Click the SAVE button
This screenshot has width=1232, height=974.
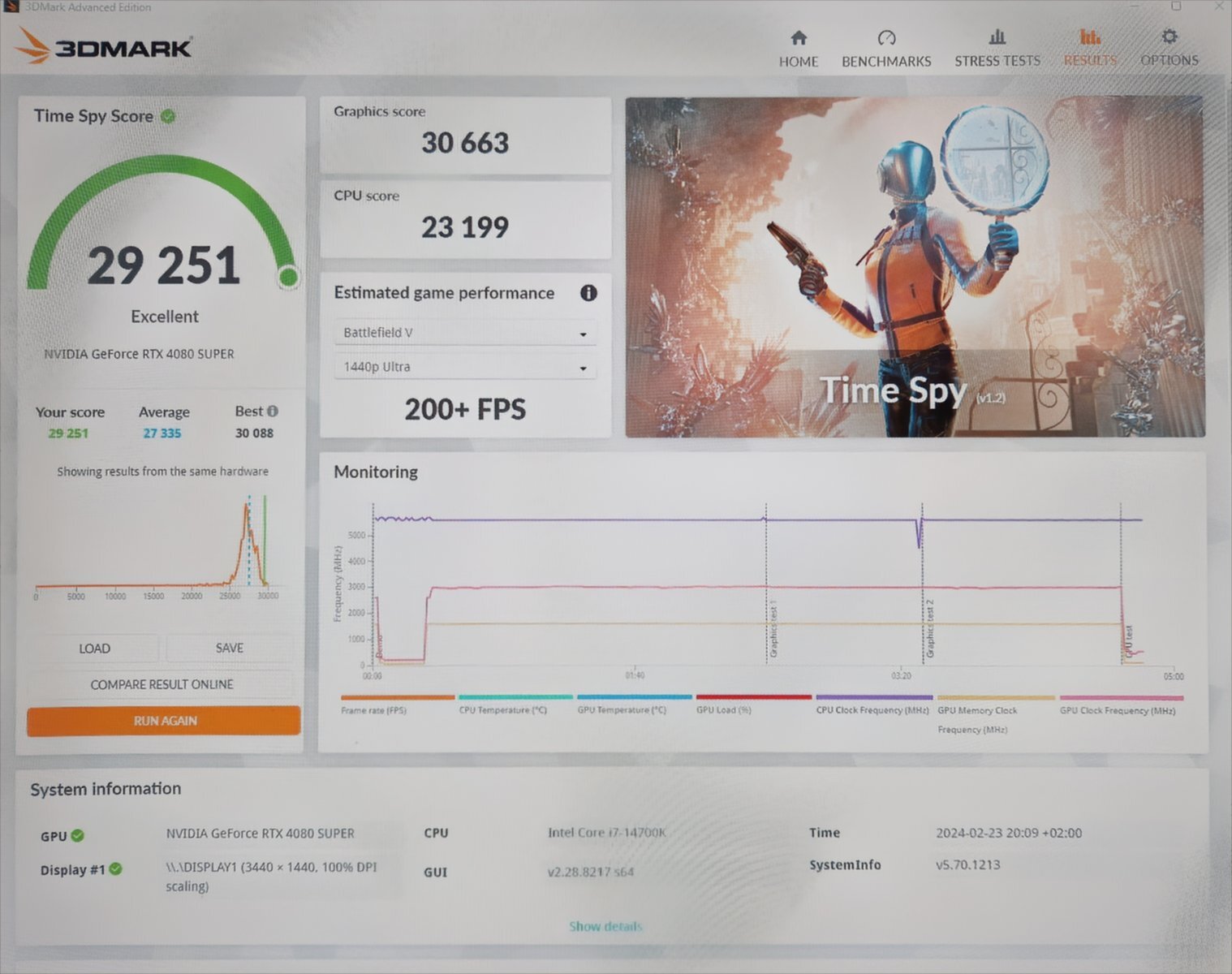(230, 648)
